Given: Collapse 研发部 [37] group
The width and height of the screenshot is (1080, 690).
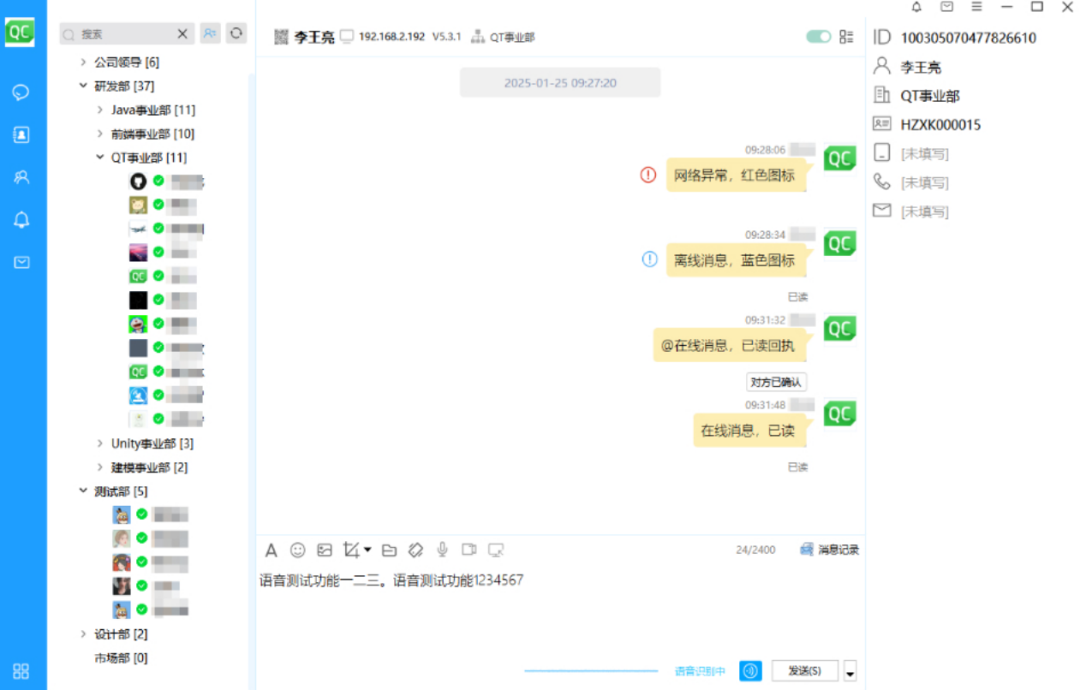Looking at the screenshot, I should click(83, 85).
